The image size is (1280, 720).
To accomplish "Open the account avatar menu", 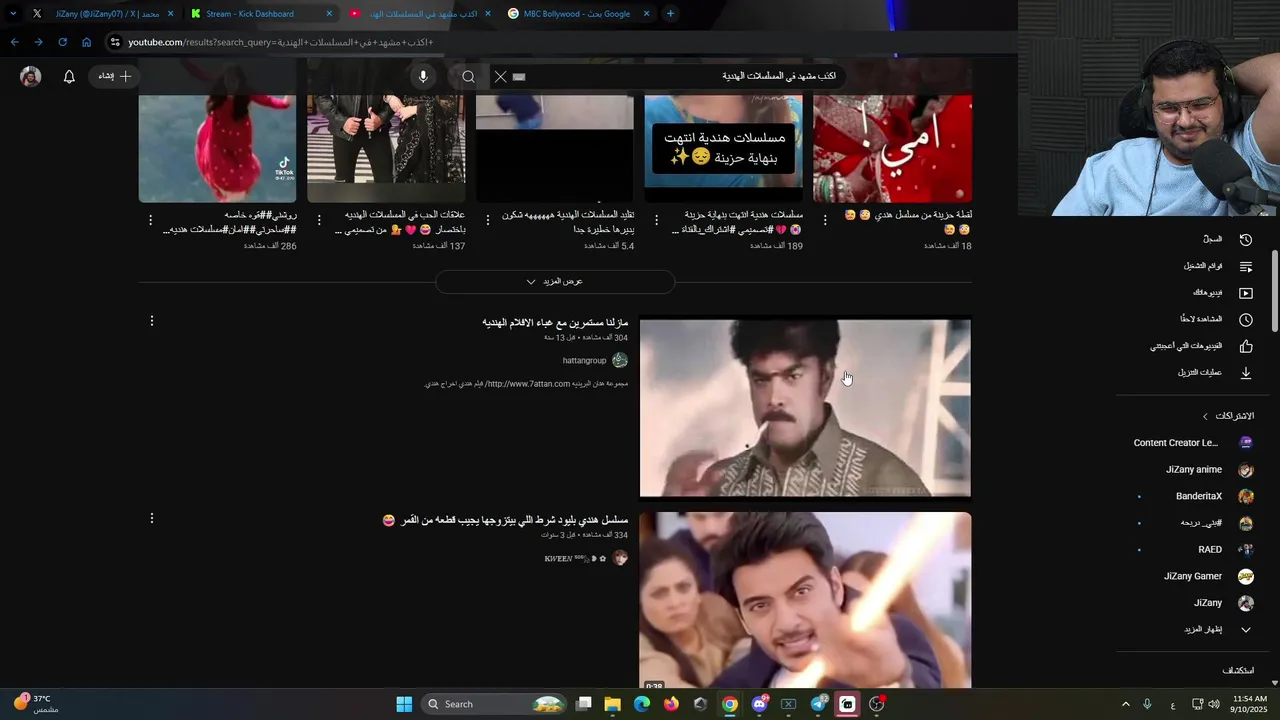I will click(31, 77).
